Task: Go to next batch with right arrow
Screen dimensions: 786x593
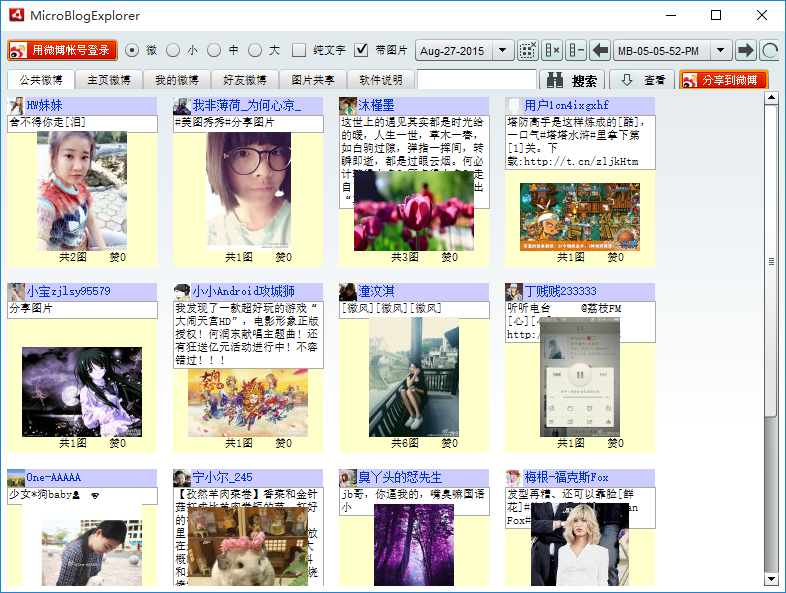Action: (746, 50)
